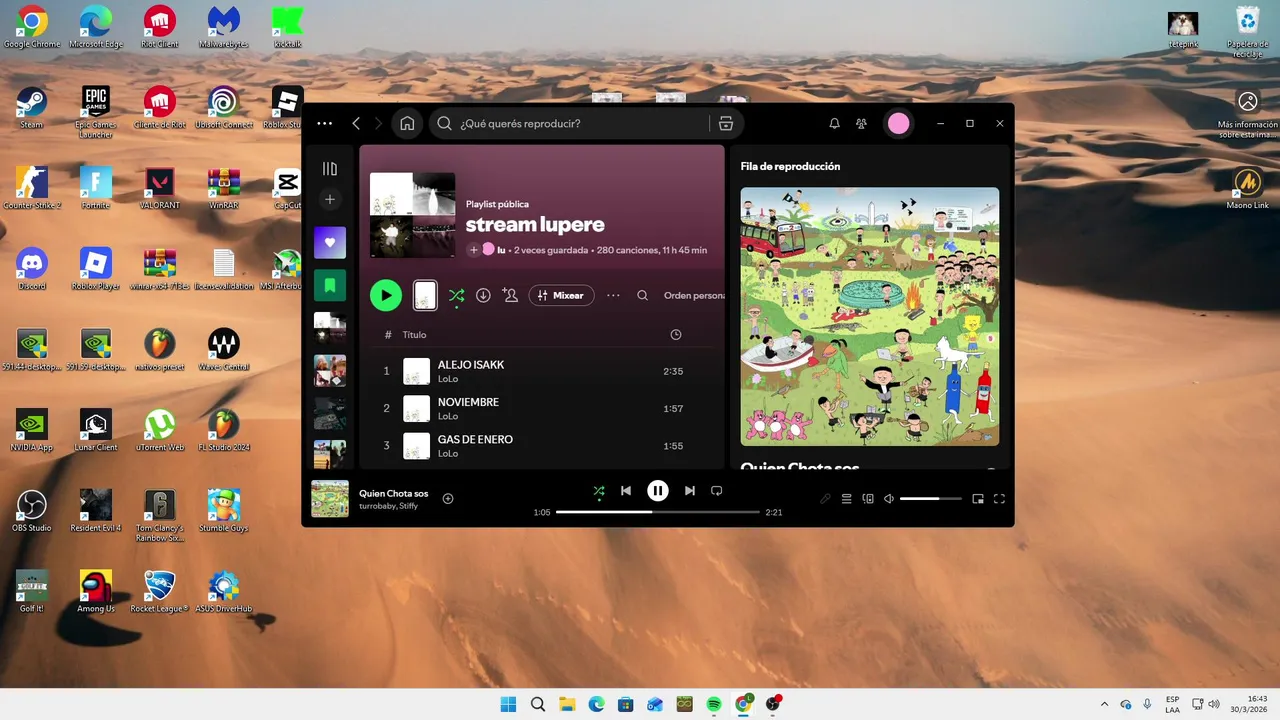The width and height of the screenshot is (1280, 720).
Task: Open artist LoLo under ALEJO ISAKK
Action: click(x=448, y=379)
